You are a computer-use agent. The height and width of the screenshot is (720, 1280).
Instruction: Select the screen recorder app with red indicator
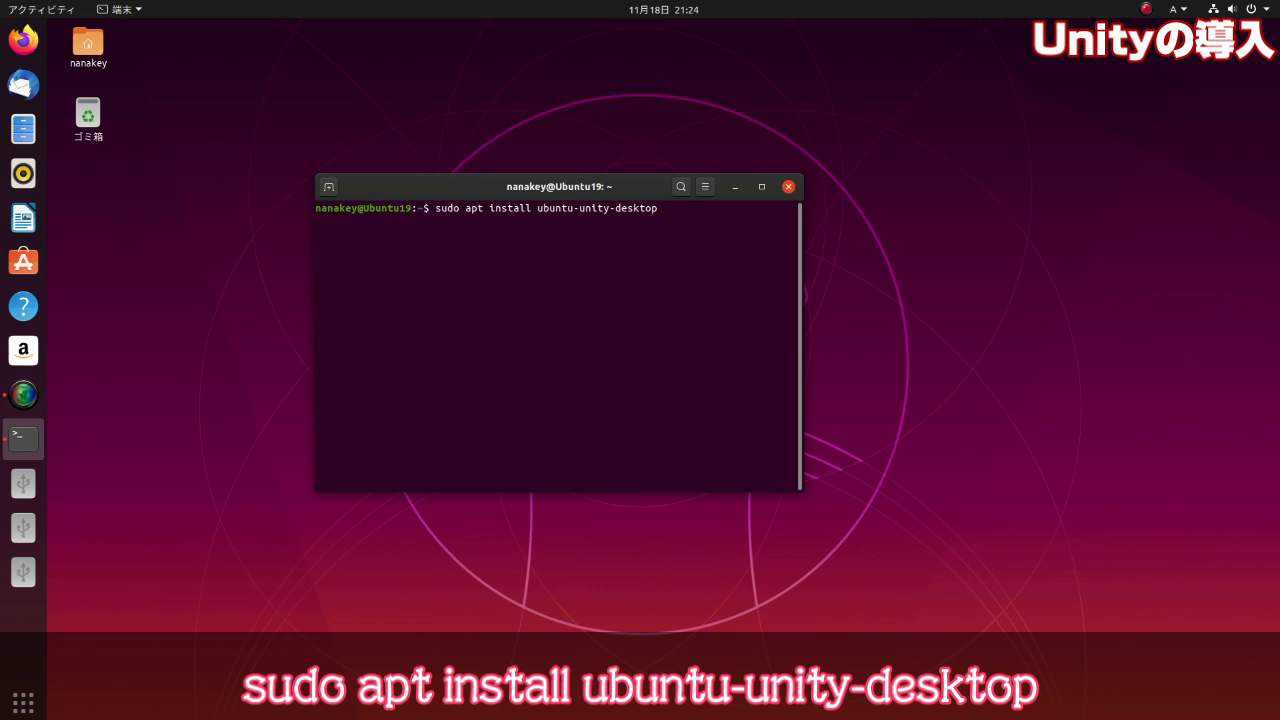(x=24, y=394)
